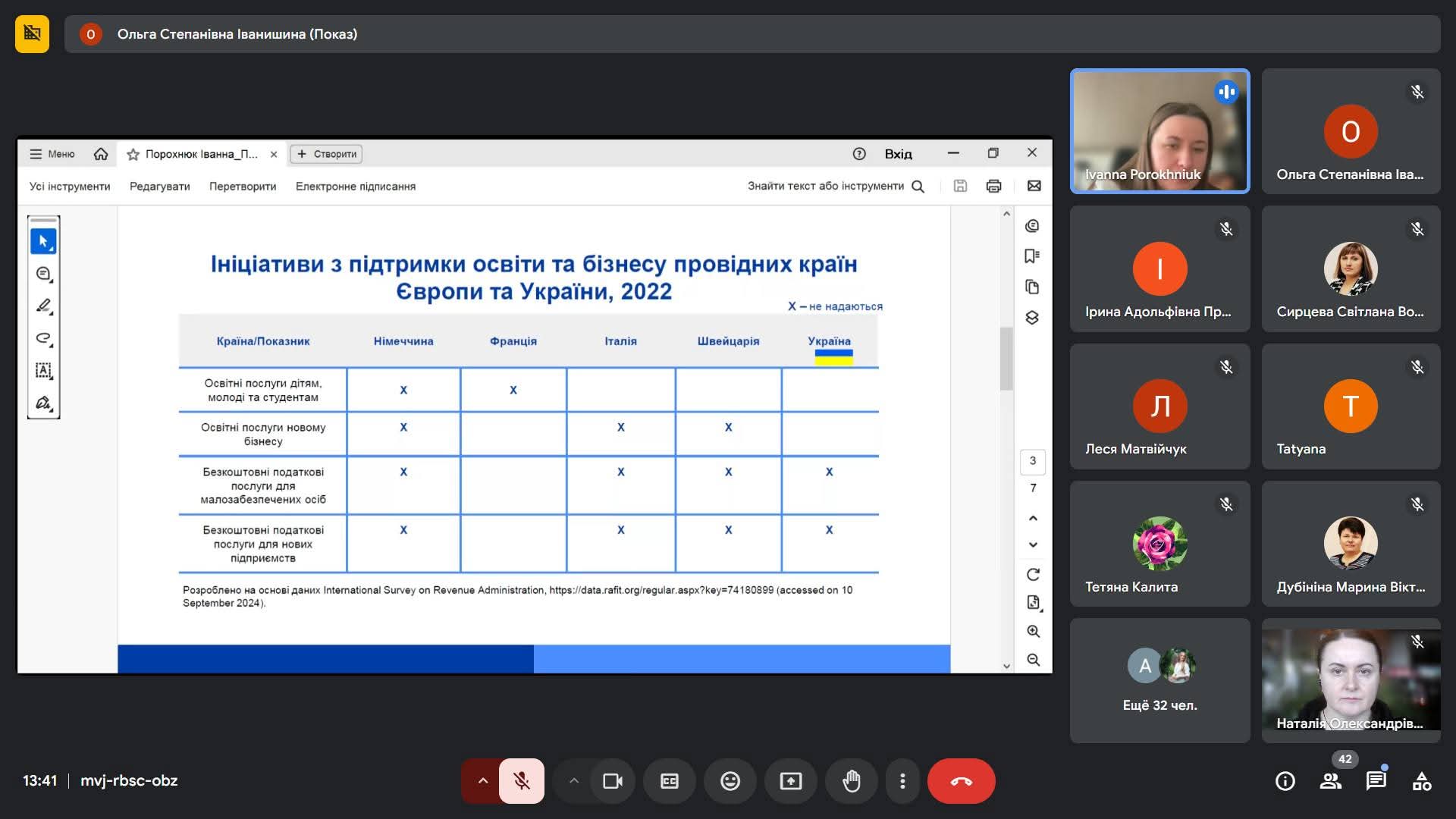Viewport: 1456px width, 819px height.
Task: Show the participants list
Action: 1330,780
